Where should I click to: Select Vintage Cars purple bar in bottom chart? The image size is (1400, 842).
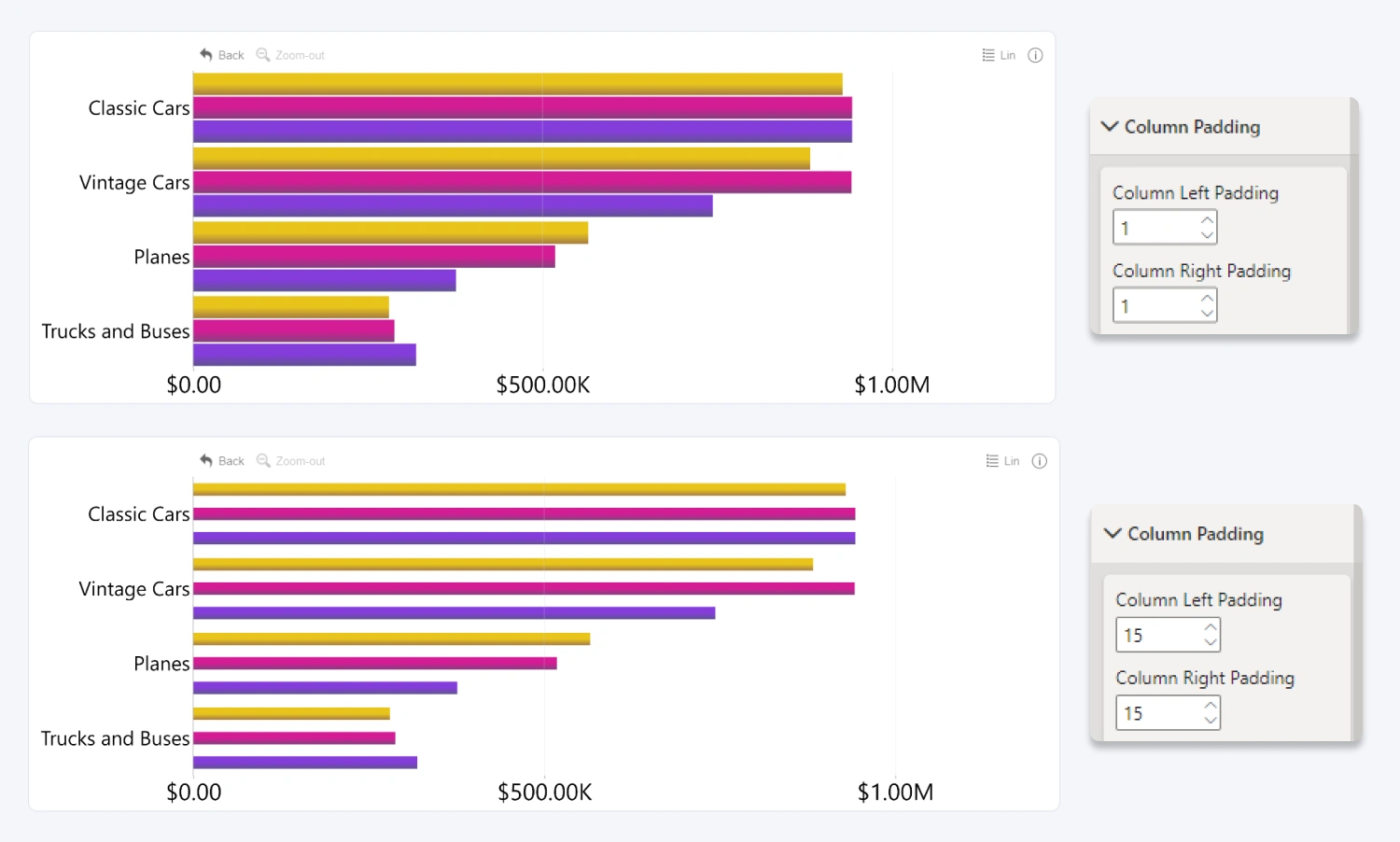click(455, 612)
